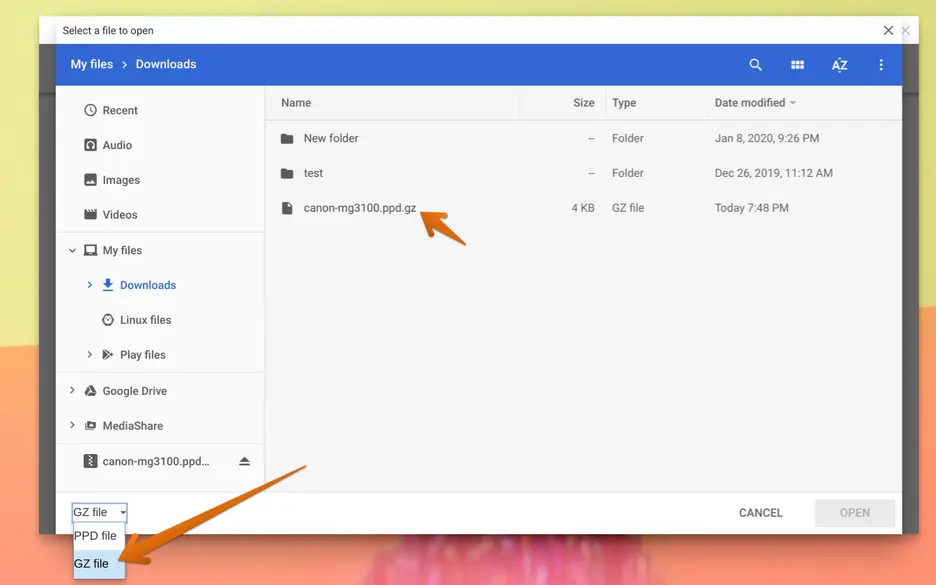This screenshot has height=585, width=936.
Task: Choose GZ file from the filter list
Action: click(x=99, y=564)
